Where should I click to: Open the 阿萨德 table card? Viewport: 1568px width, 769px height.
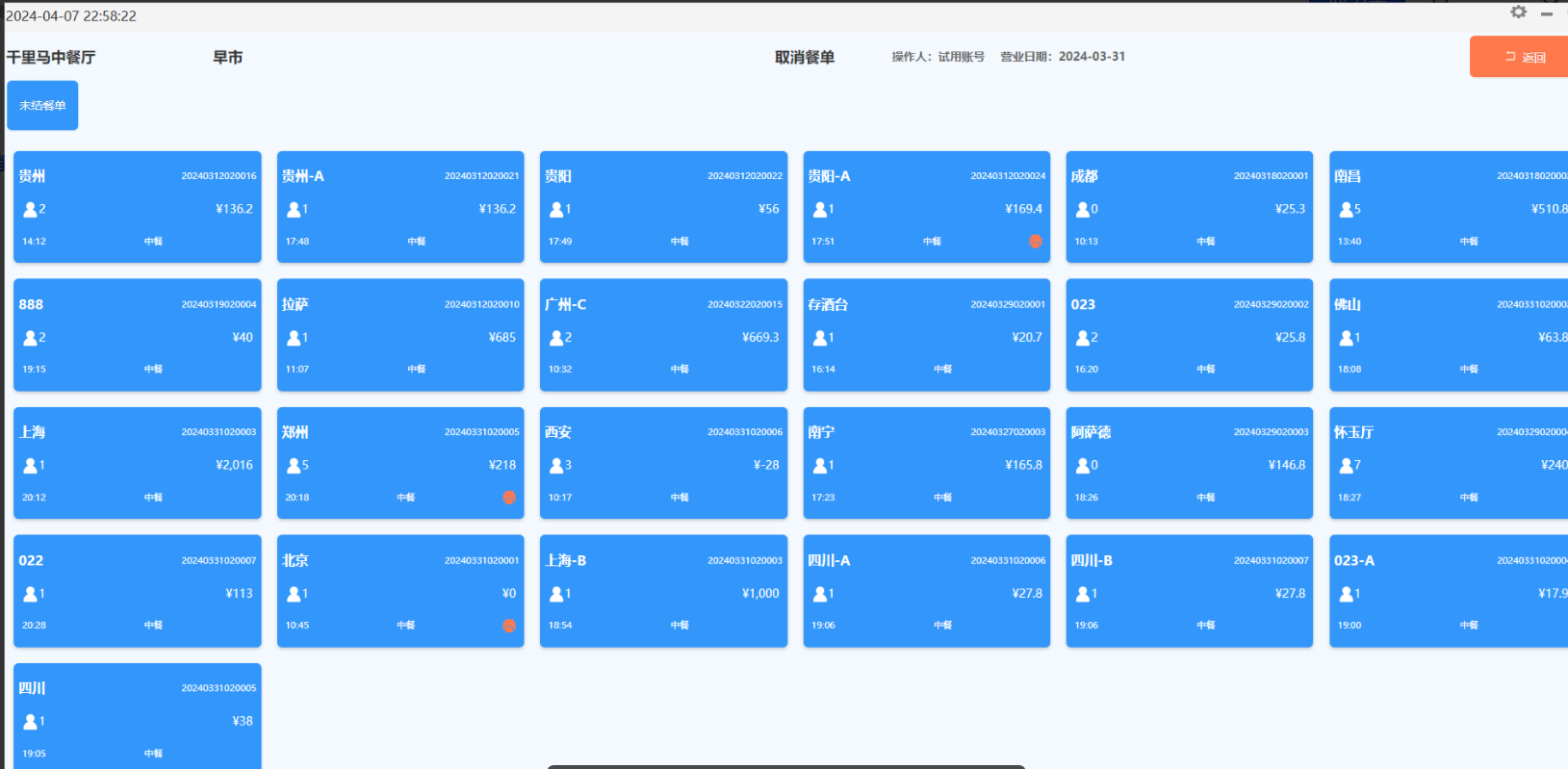(x=1189, y=463)
